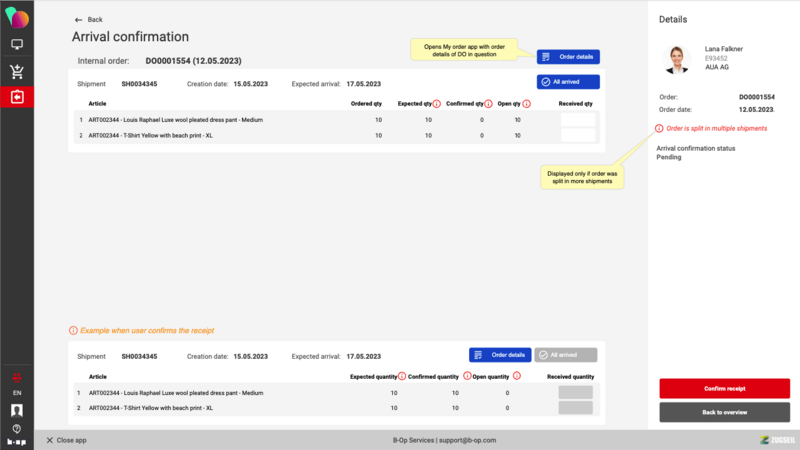
Task: Close the app via Close app
Action: [67, 440]
